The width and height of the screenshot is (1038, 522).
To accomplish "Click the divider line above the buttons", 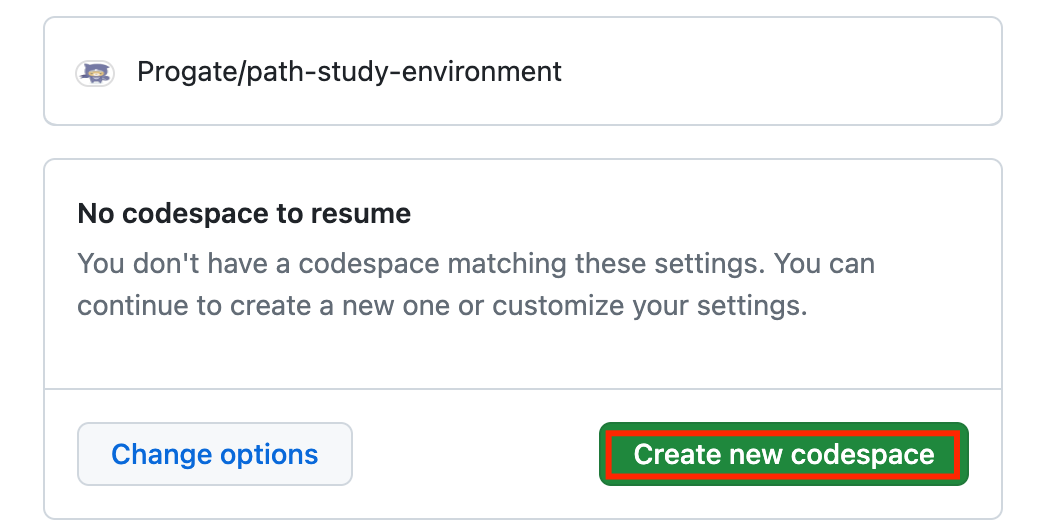I will (x=522, y=388).
